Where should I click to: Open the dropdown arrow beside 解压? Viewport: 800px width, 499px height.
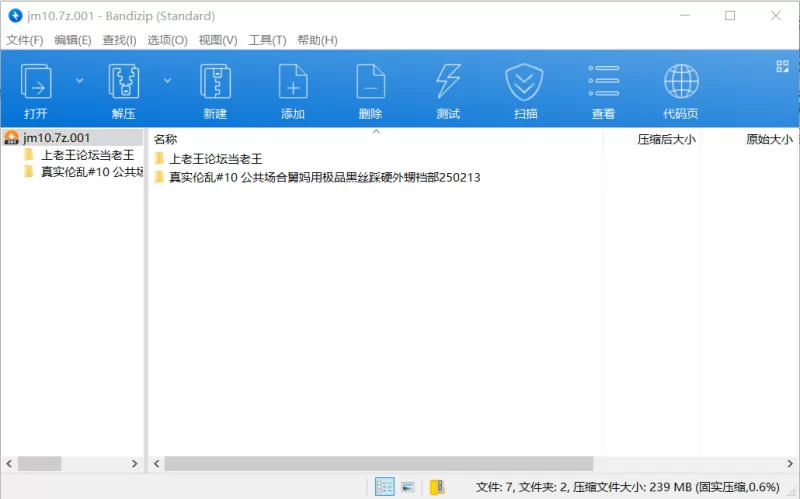click(x=167, y=80)
